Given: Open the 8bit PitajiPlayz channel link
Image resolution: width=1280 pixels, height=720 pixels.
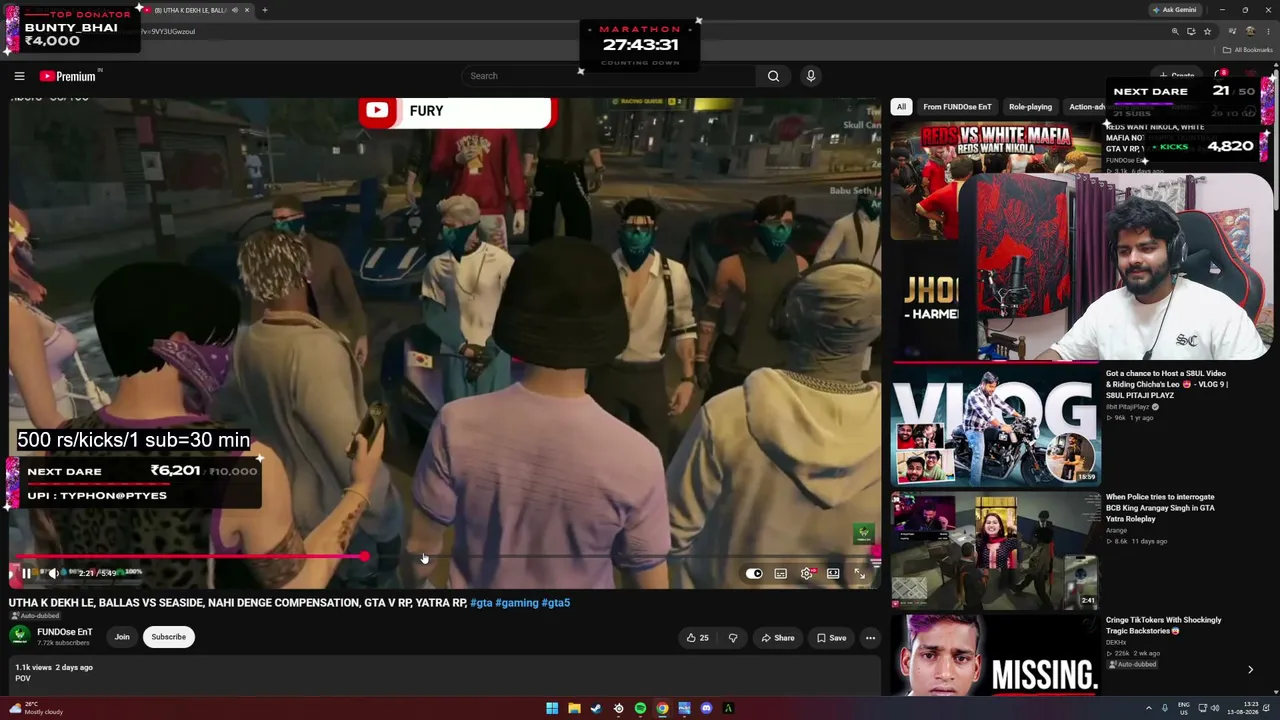Looking at the screenshot, I should click(x=1128, y=407).
